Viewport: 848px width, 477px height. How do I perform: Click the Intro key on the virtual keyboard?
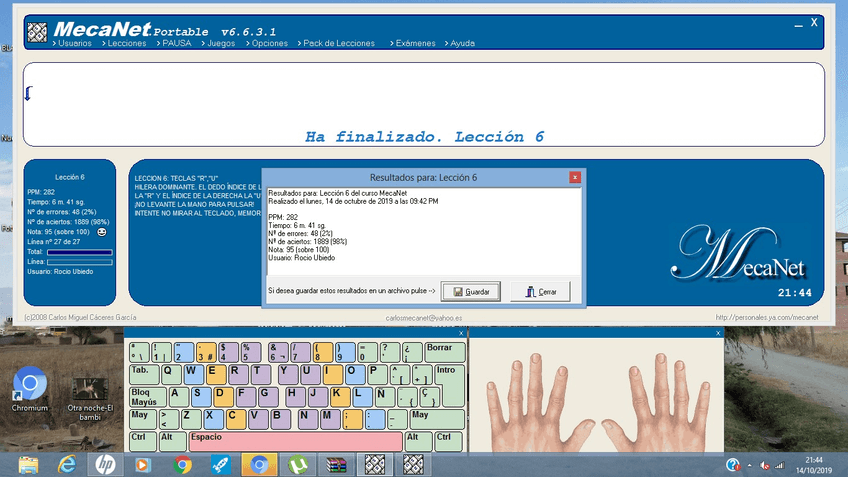[450, 385]
